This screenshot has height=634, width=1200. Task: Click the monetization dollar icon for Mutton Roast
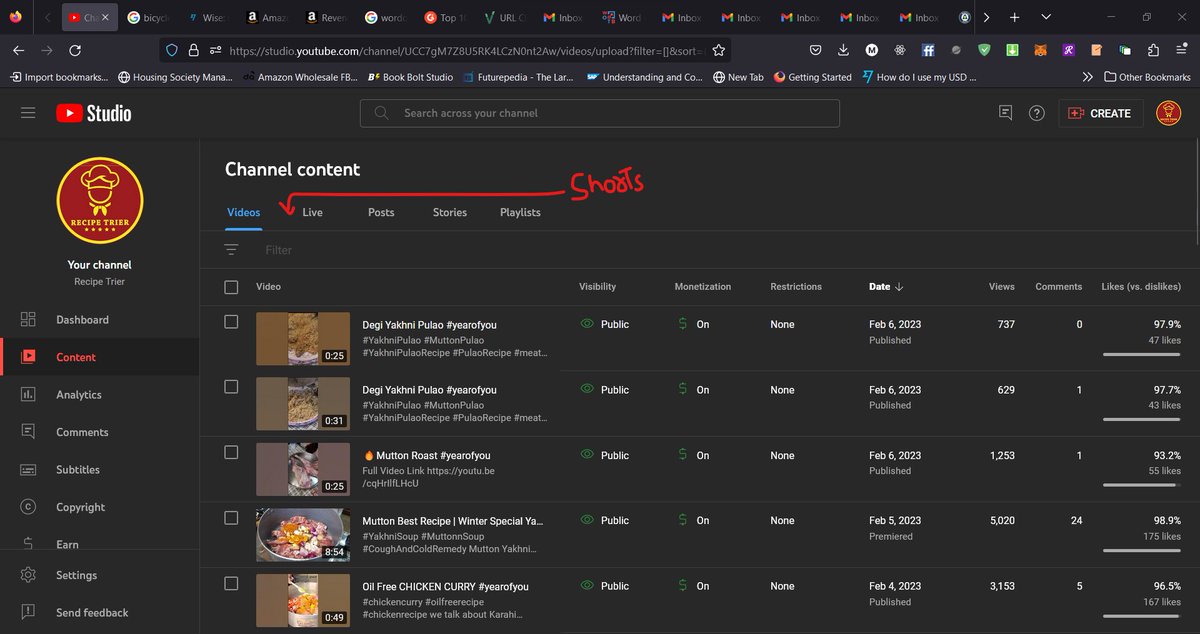pyautogui.click(x=682, y=455)
